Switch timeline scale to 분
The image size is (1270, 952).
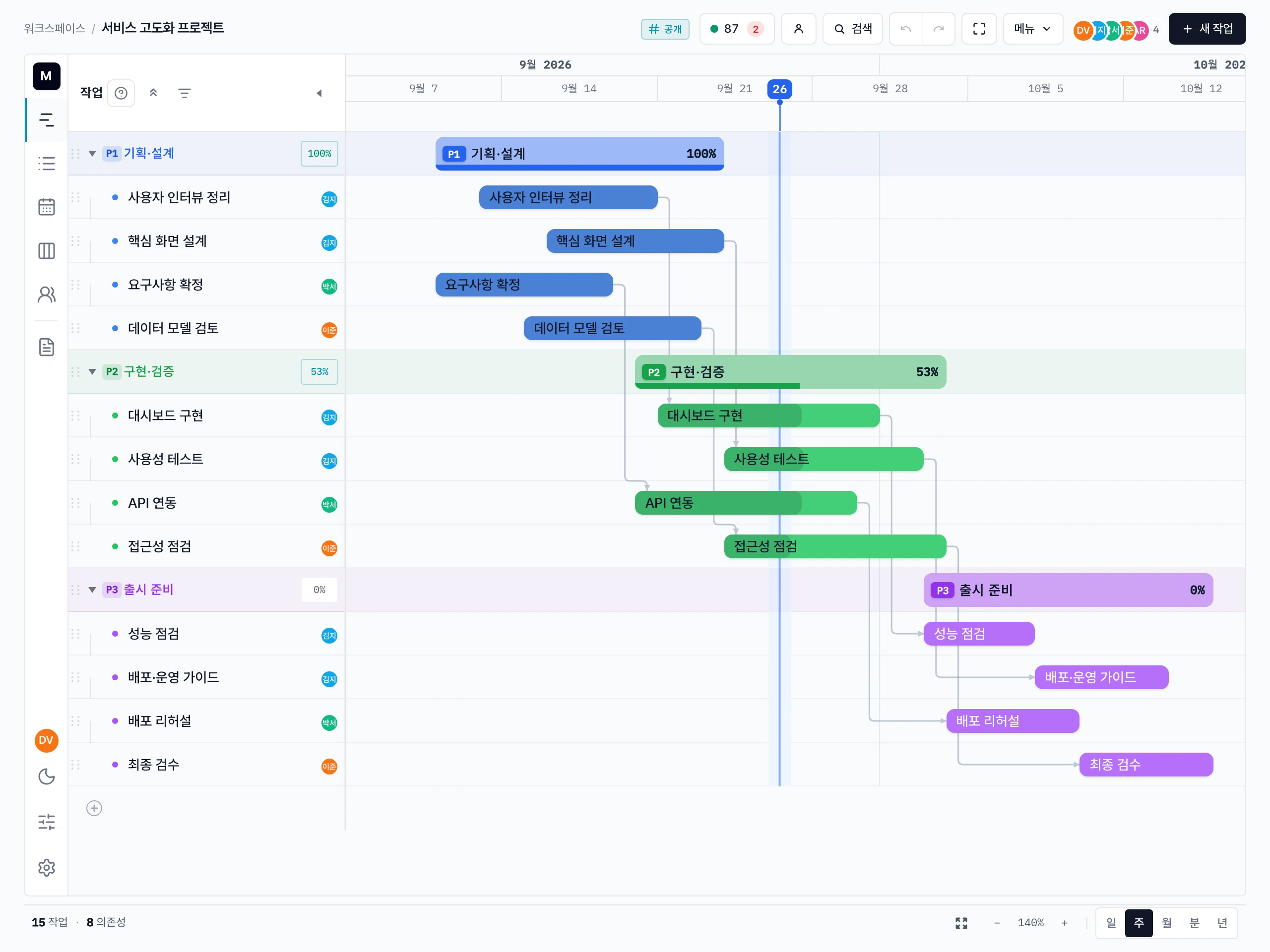[x=1194, y=923]
